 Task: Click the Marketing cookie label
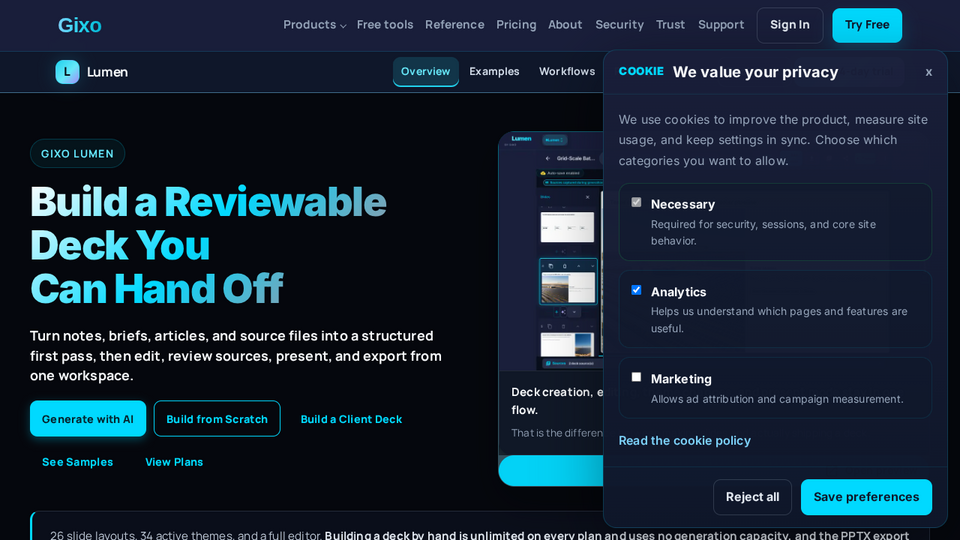tap(681, 379)
